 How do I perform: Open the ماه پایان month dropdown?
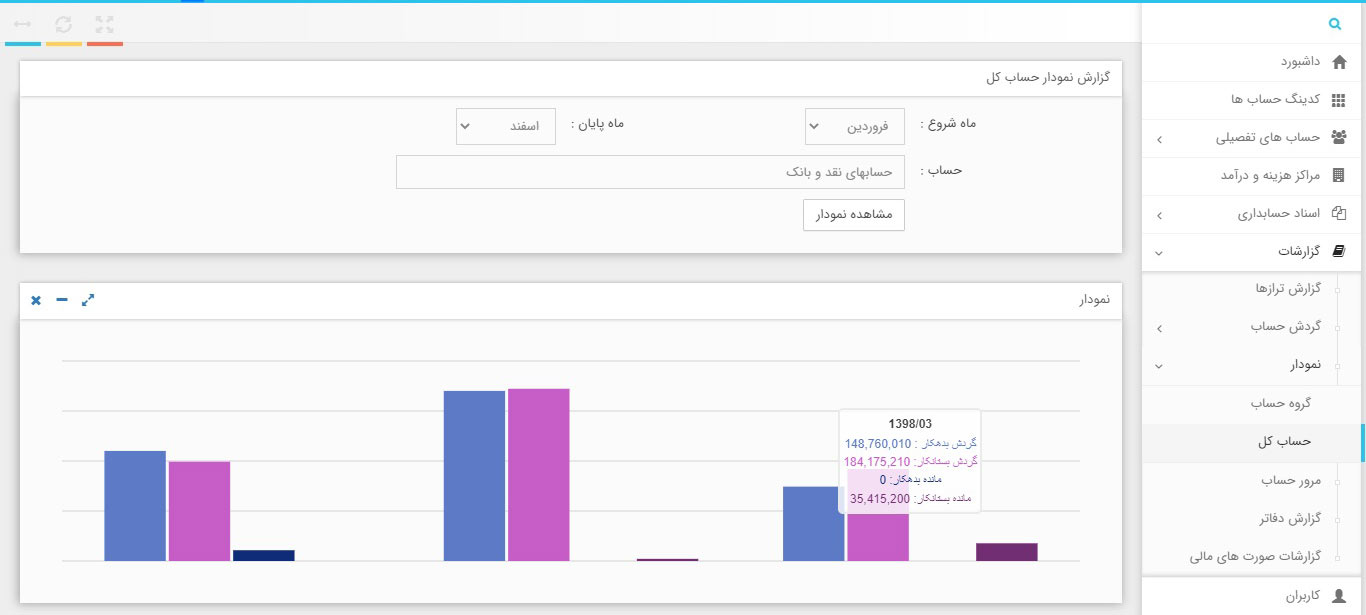click(505, 126)
